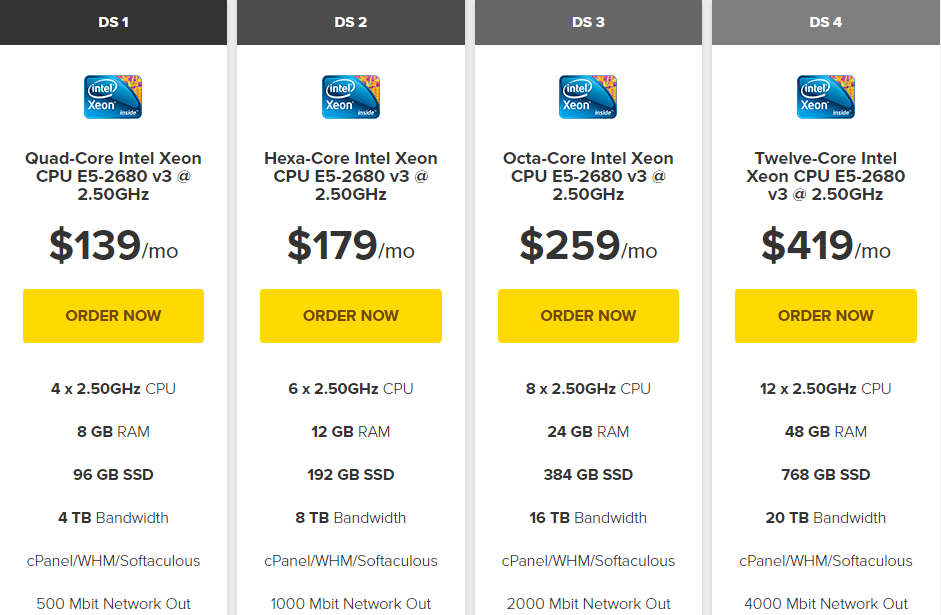Viewport: 941px width, 615px height.
Task: Order the $419 Twelve-Core plan
Action: point(826,316)
